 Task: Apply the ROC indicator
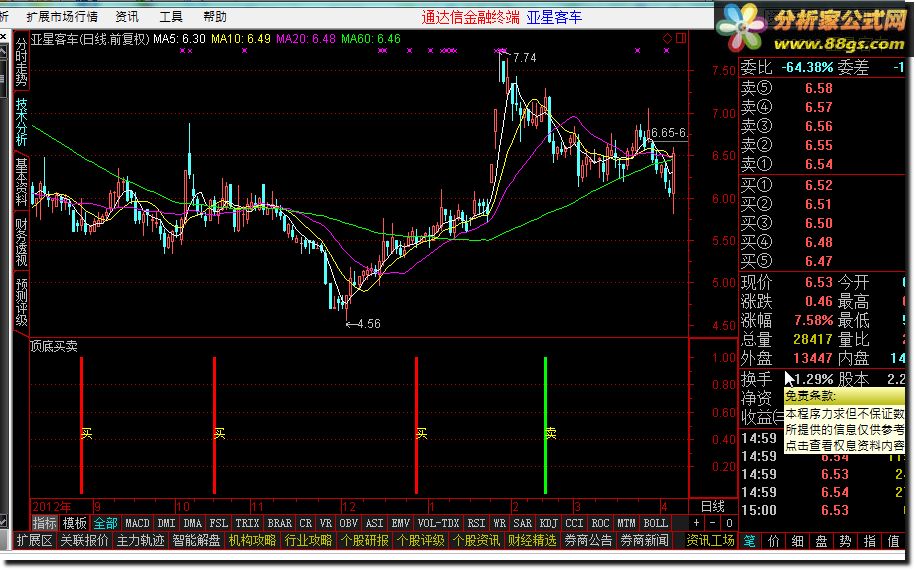coord(600,523)
